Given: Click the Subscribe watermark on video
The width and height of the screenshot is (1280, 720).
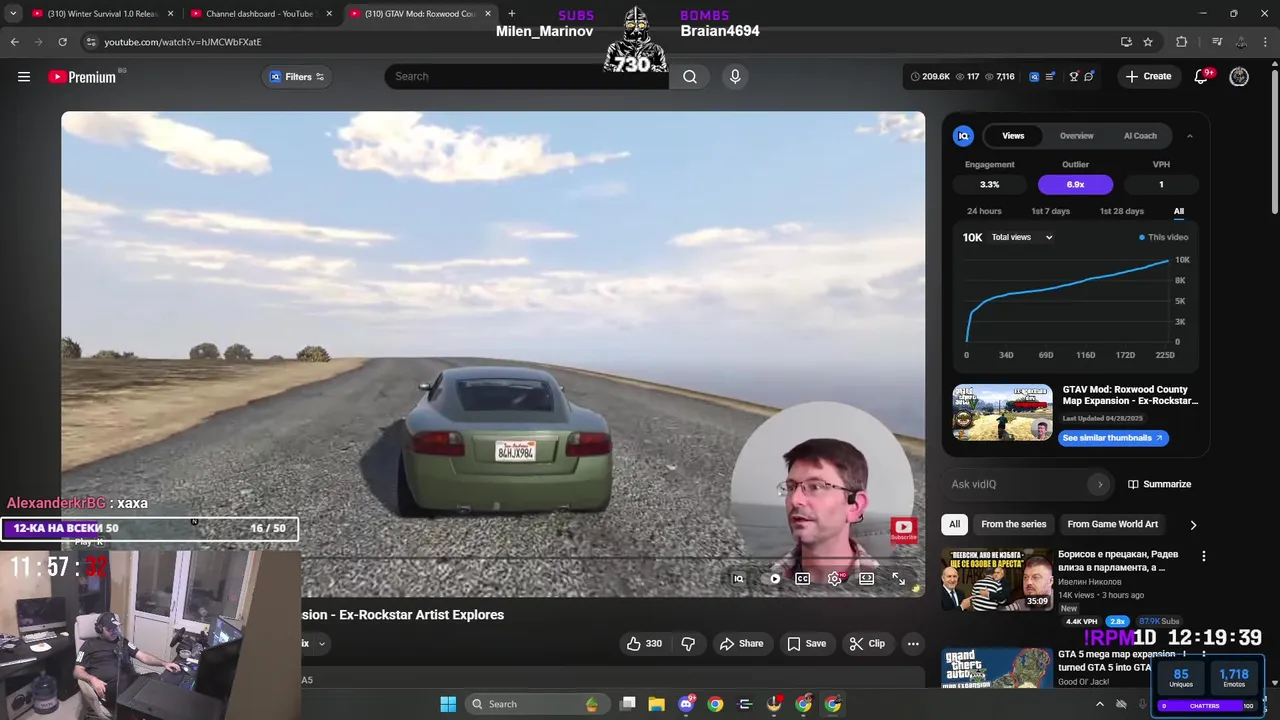Looking at the screenshot, I should click(903, 530).
